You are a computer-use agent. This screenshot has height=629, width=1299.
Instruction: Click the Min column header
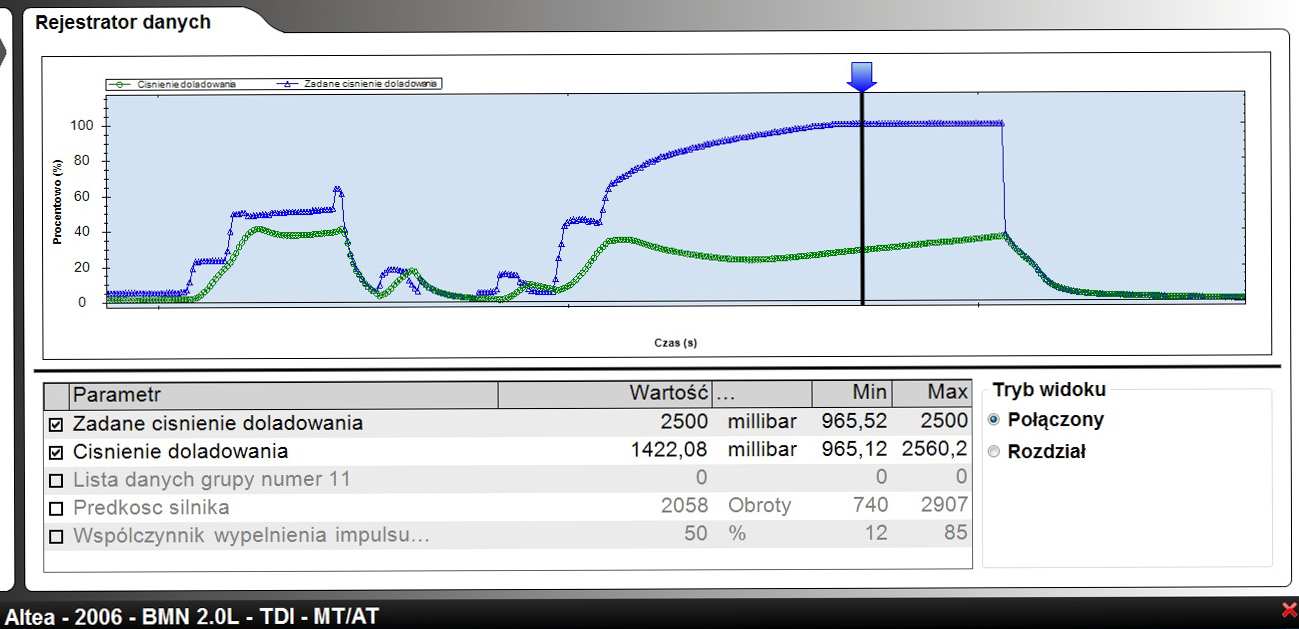coord(852,395)
